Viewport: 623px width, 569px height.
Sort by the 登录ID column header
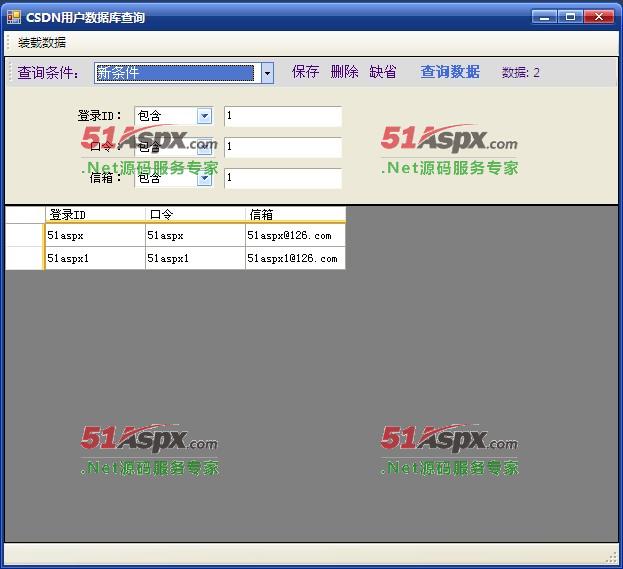[95, 215]
